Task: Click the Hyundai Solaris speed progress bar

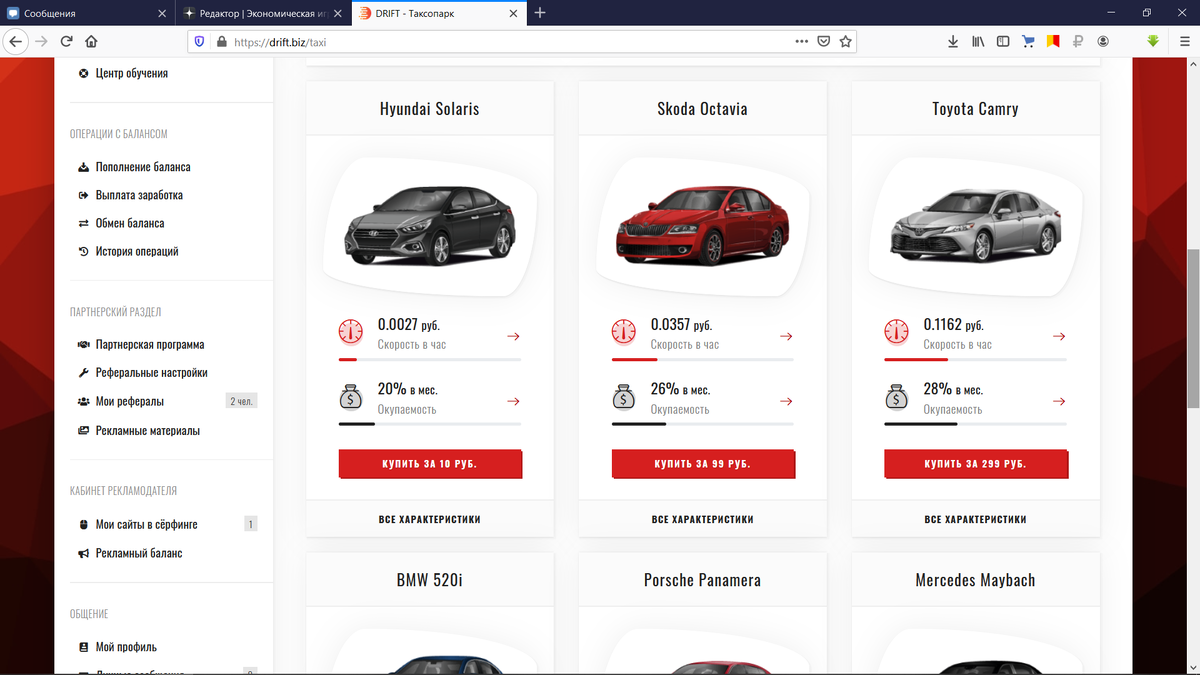Action: (430, 359)
